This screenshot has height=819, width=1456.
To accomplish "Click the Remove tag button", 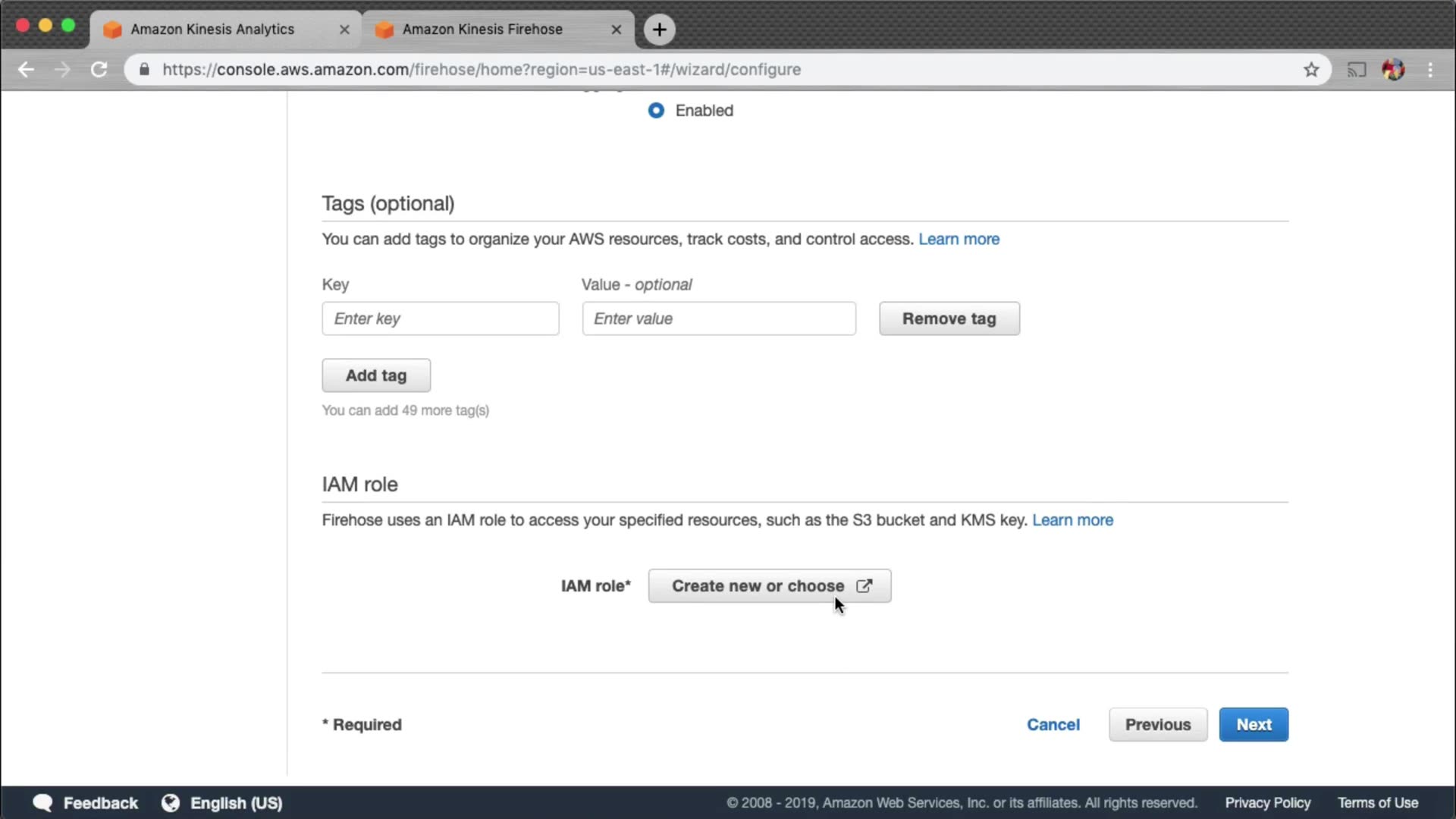I will tap(949, 318).
